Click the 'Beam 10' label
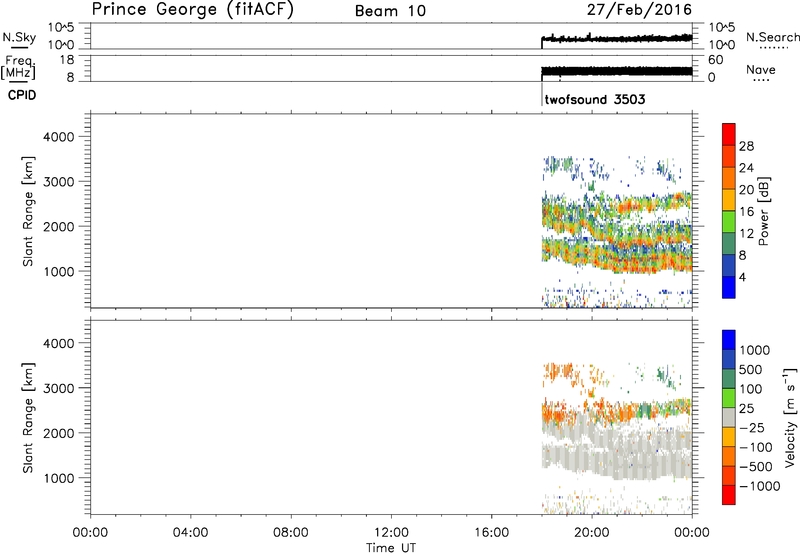Screen dimensions: 800x554 [390, 11]
